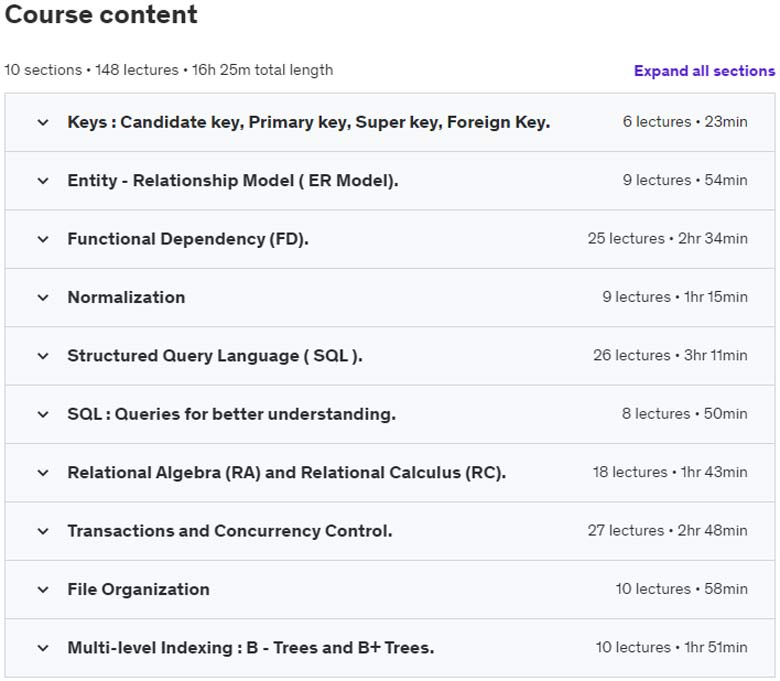This screenshot has width=780, height=681.
Task: Open the 'Structured Query Language ( SQL ).' title
Action: pos(215,356)
